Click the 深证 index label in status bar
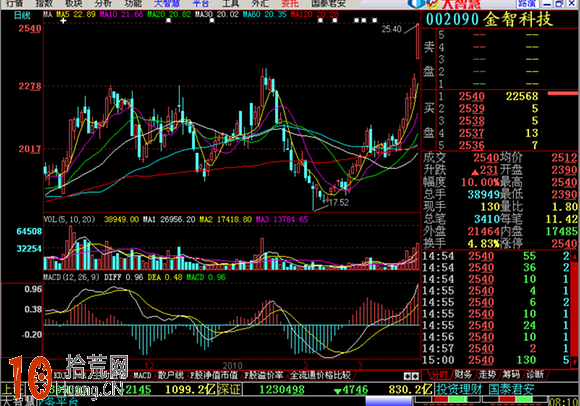580x406 pixels. tap(229, 389)
